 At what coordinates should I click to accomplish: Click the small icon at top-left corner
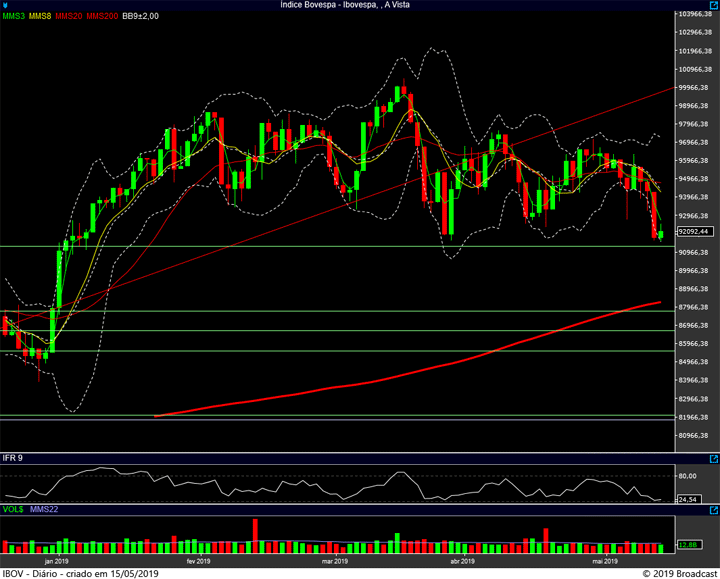5,5
